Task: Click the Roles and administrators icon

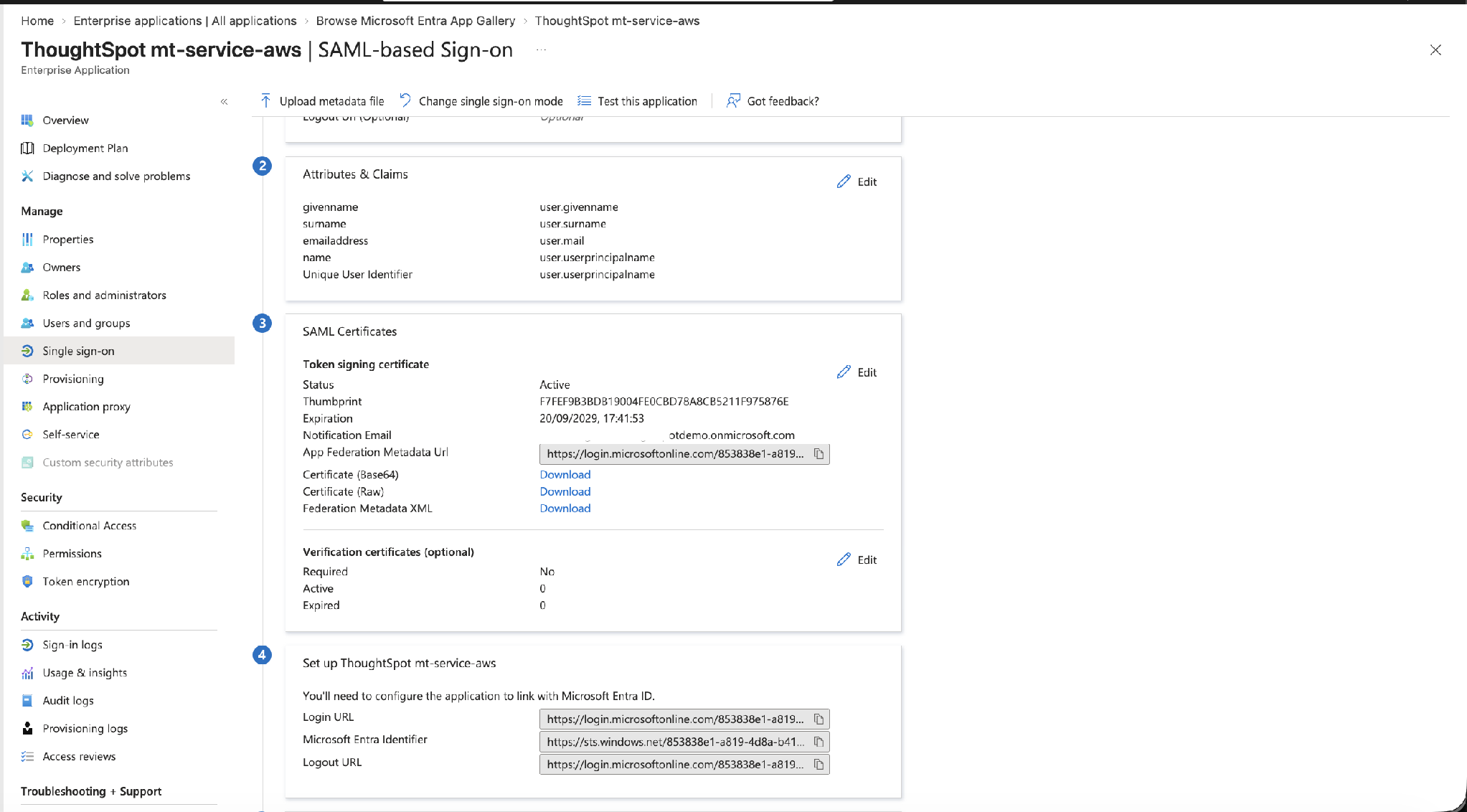Action: tap(27, 295)
